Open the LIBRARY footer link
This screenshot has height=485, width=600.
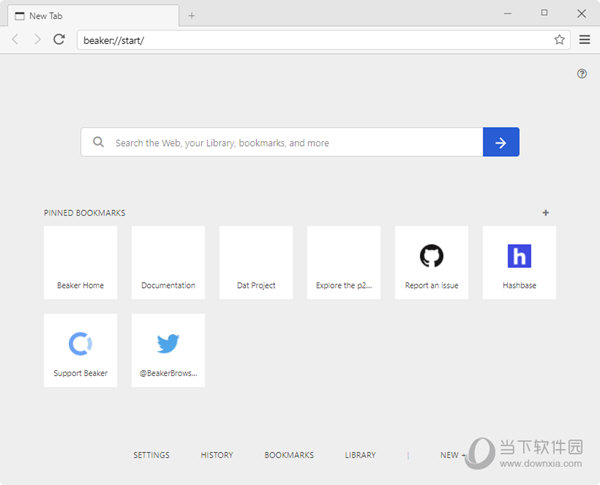coord(360,455)
